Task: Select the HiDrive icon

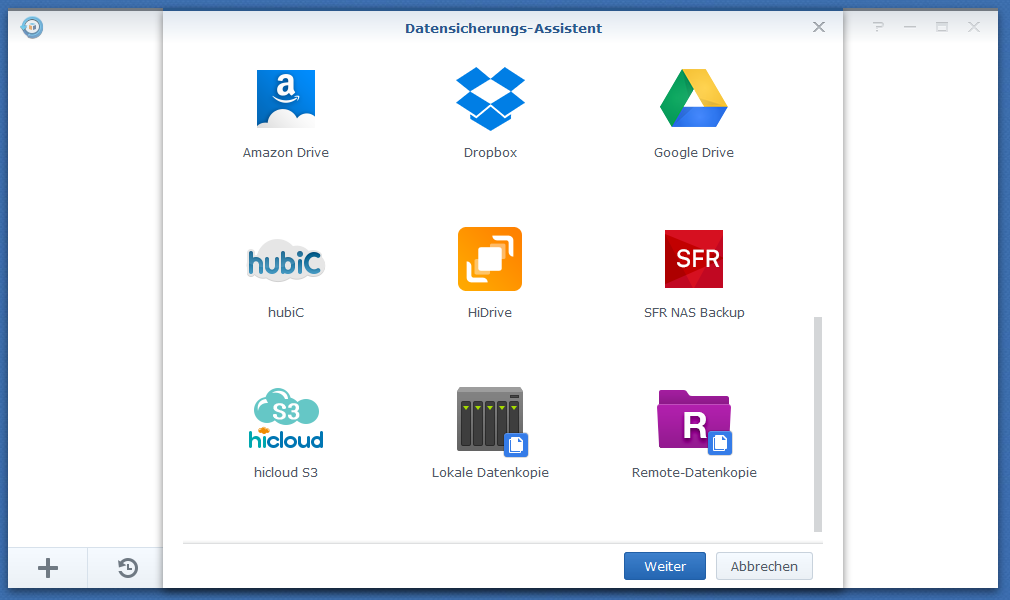Action: (490, 258)
